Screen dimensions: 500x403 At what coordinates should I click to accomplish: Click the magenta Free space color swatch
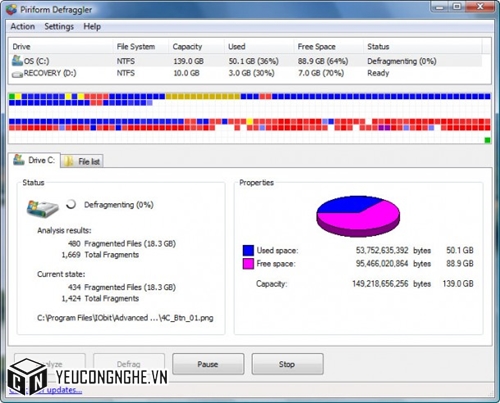tap(248, 264)
